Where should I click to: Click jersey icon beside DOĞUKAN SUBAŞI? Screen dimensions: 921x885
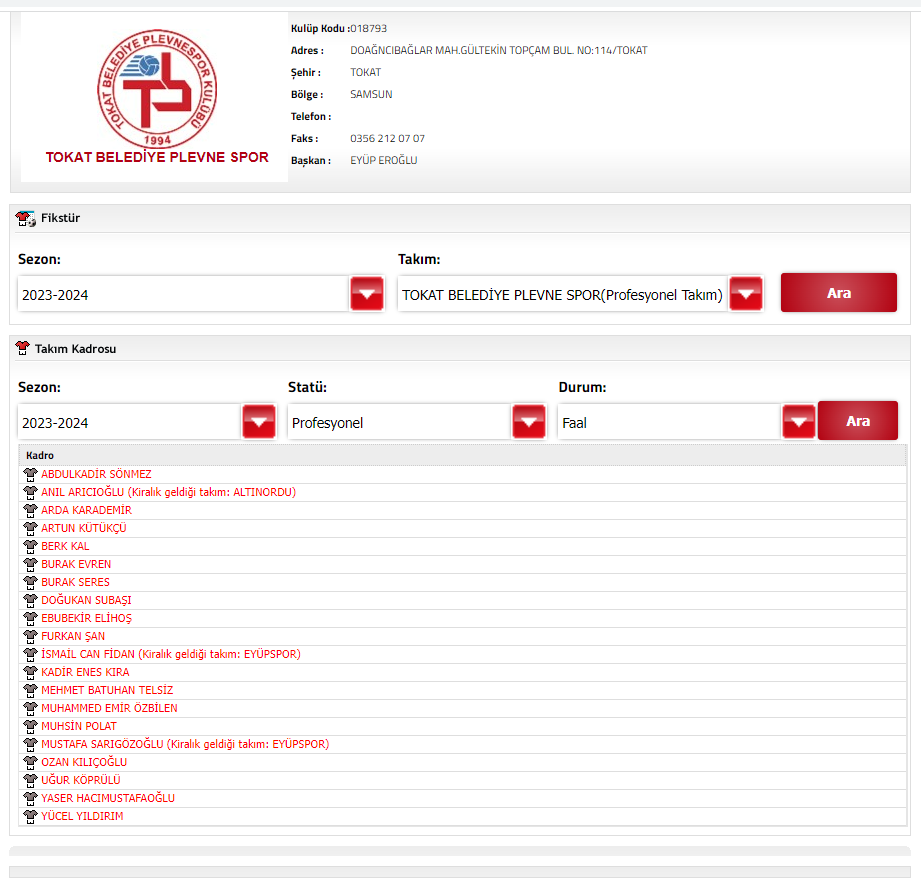(x=31, y=600)
